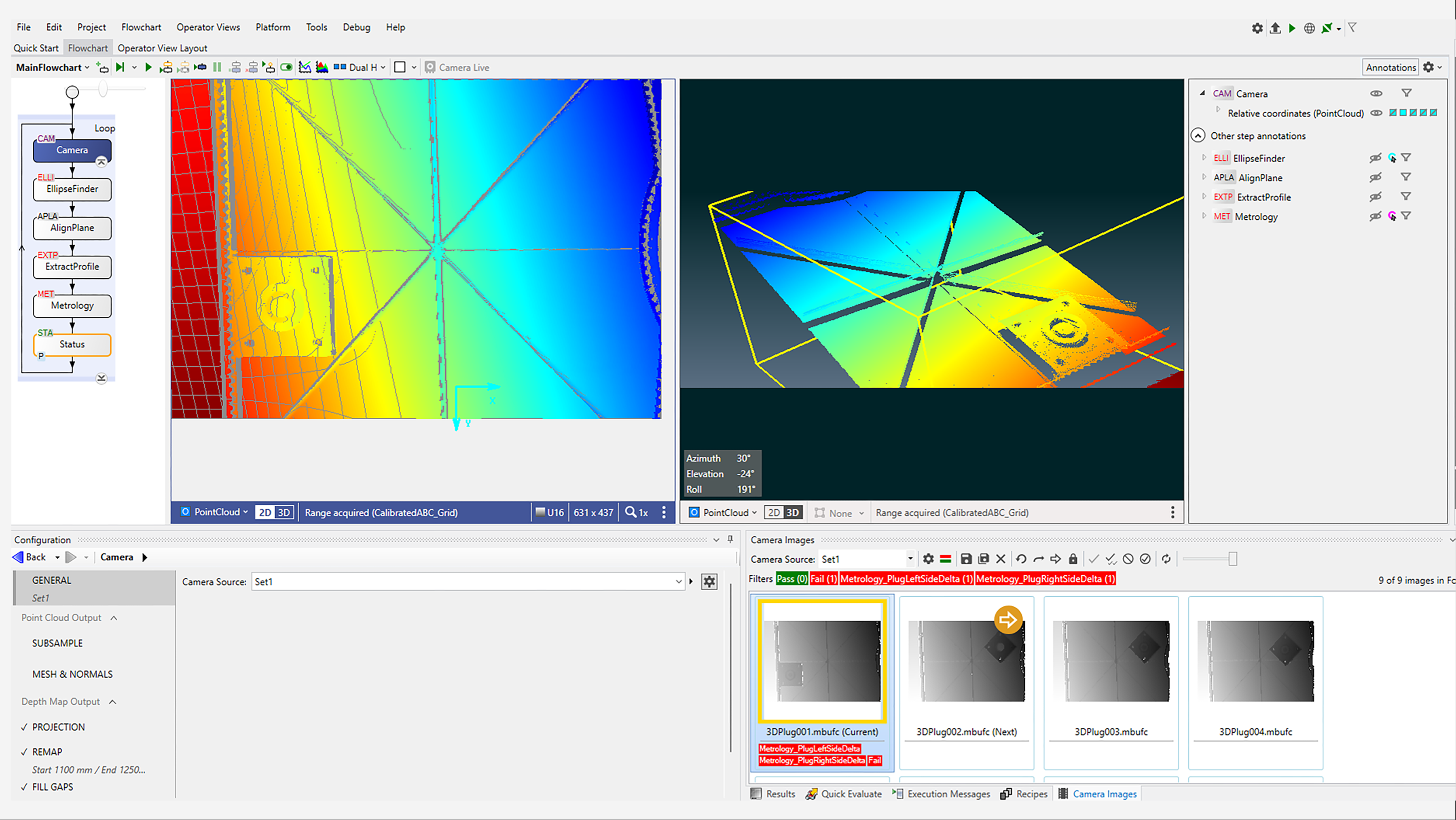Screen dimensions: 1456x820
Task: Toggle the PROJECTION checkbox off
Action: tap(24, 727)
